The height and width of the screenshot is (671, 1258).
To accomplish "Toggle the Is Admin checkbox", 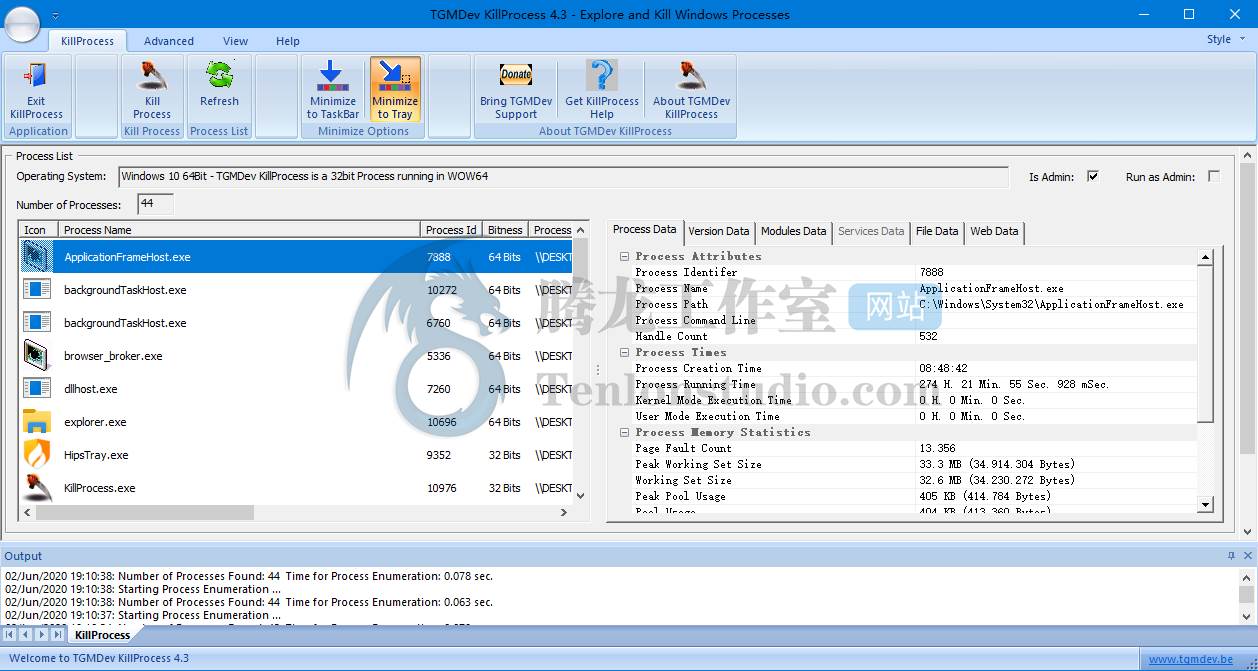I will pyautogui.click(x=1093, y=176).
